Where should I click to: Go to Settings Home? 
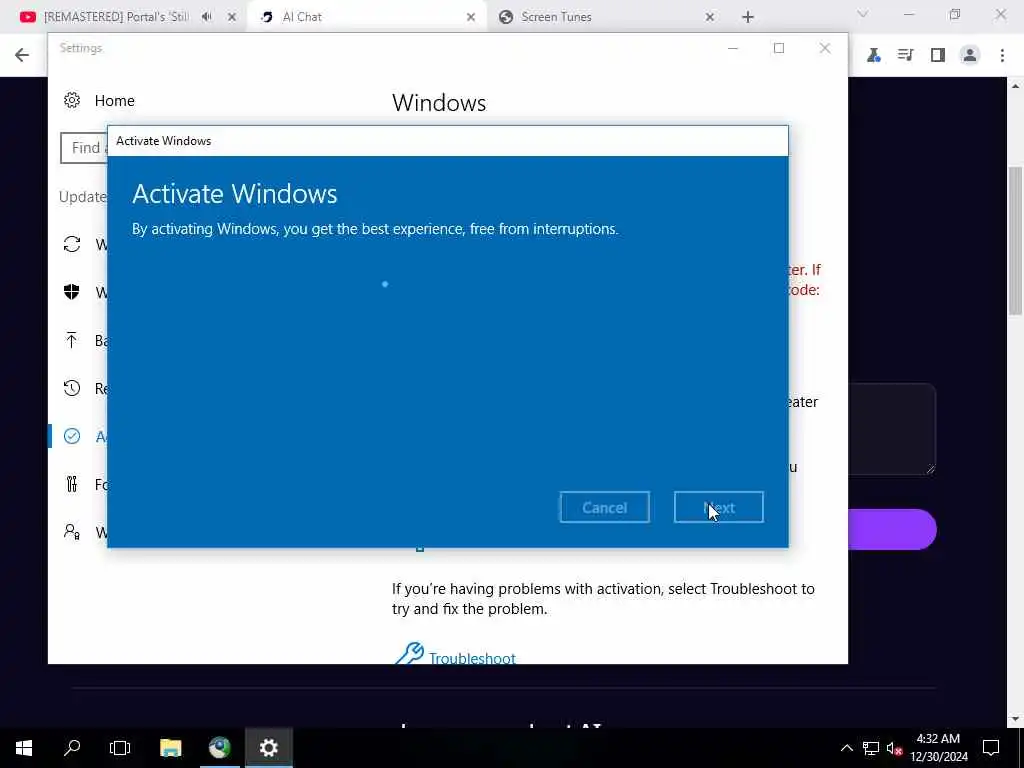coord(114,101)
